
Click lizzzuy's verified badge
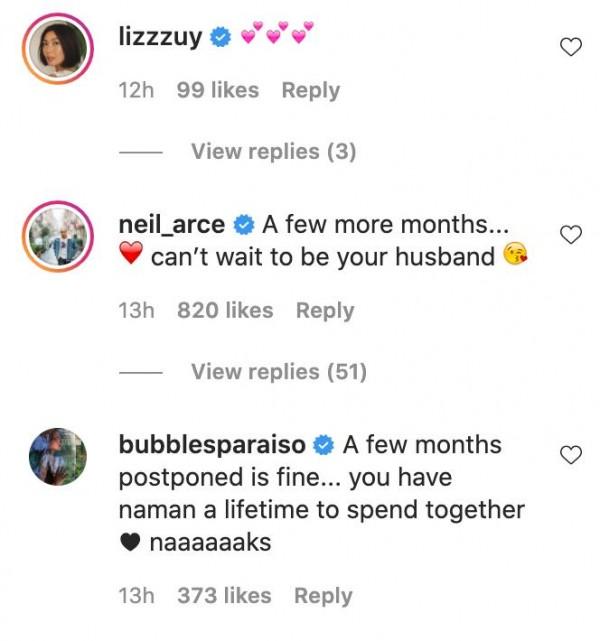[222, 39]
